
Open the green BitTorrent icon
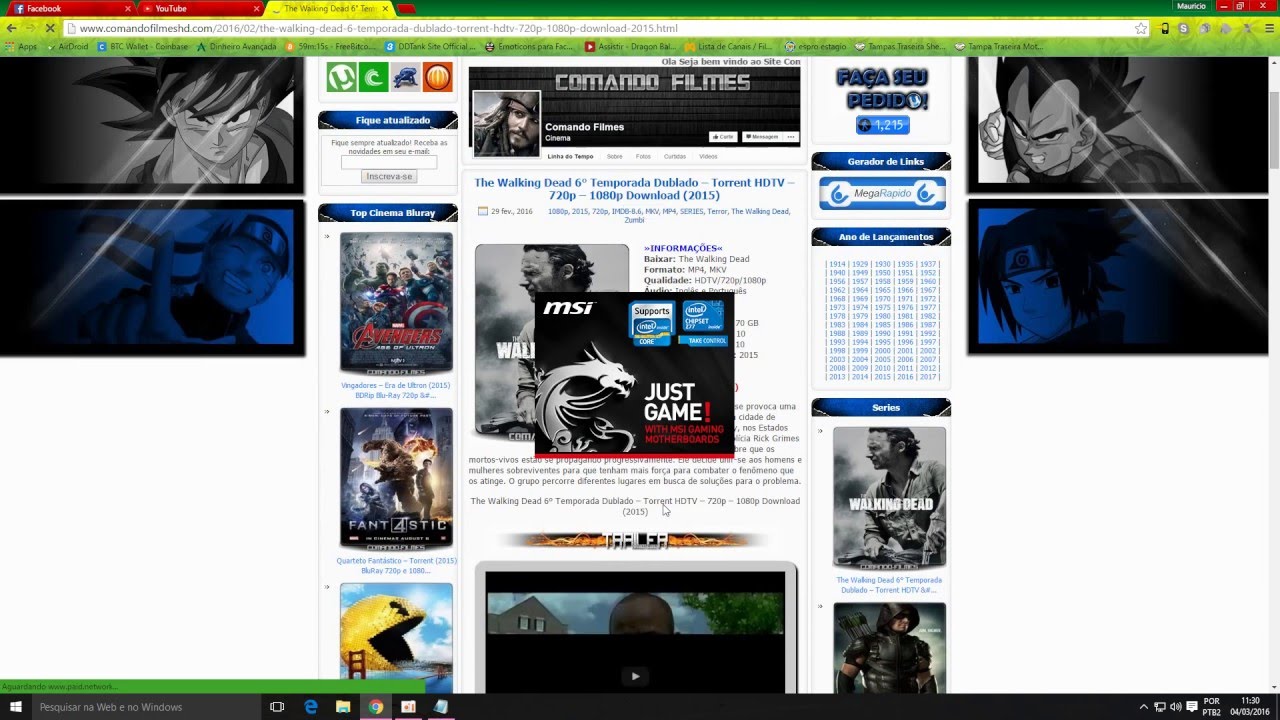click(x=373, y=77)
